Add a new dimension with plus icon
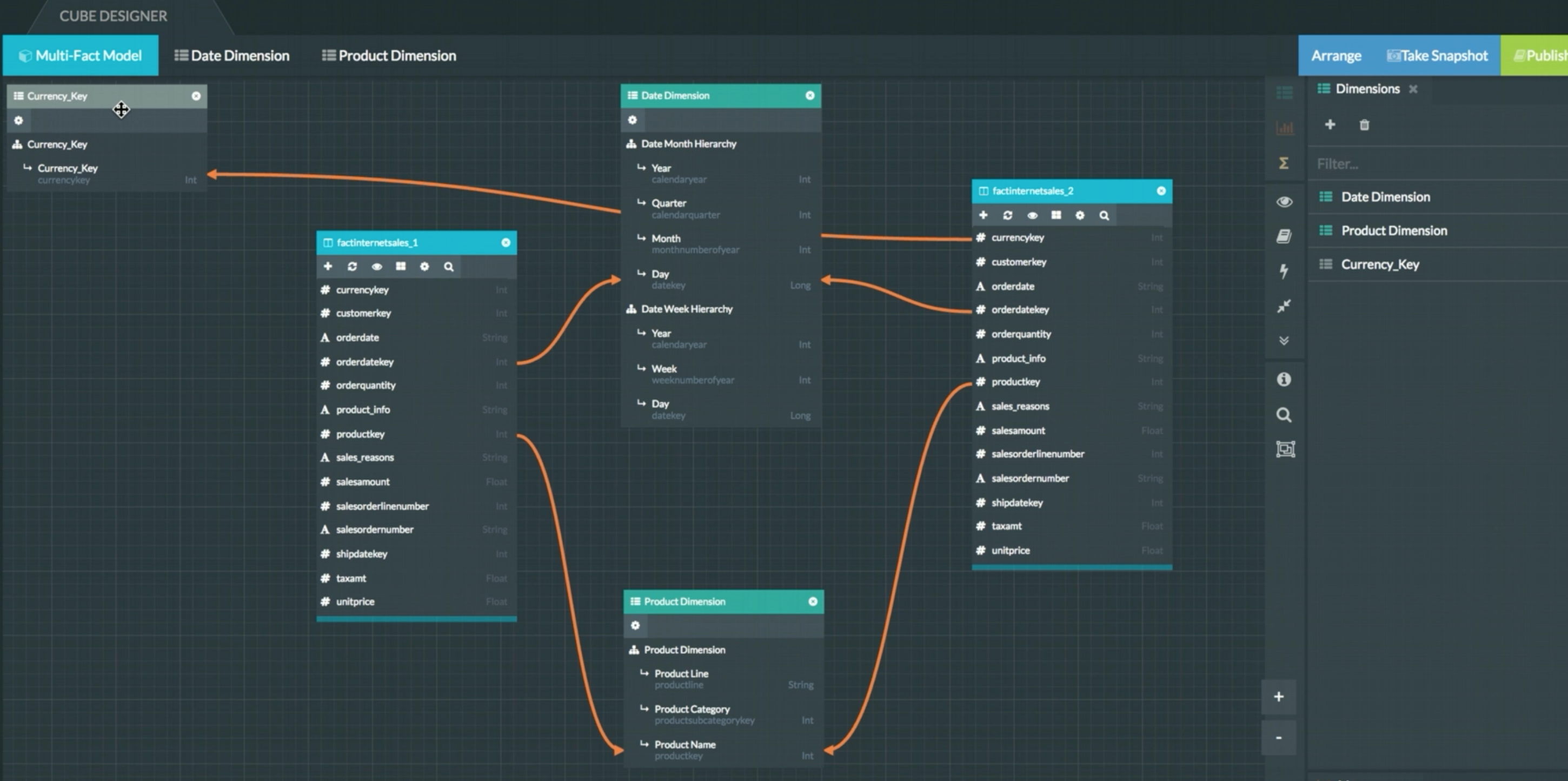Viewport: 1568px width, 781px height. (1330, 125)
